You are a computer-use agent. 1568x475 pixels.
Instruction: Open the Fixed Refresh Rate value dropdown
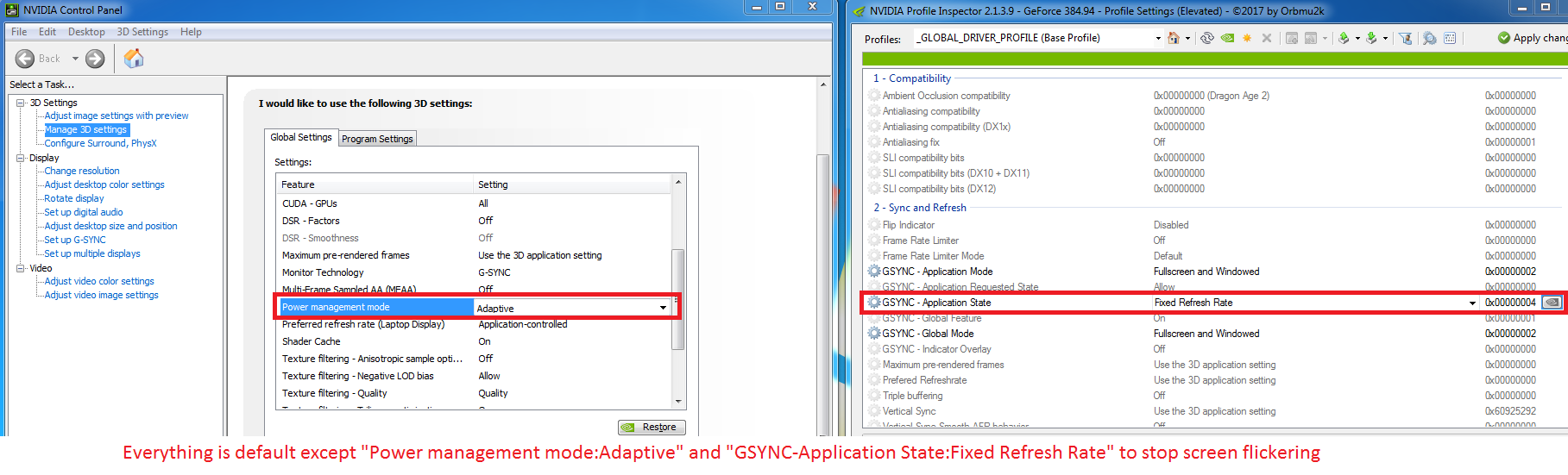click(x=1472, y=303)
